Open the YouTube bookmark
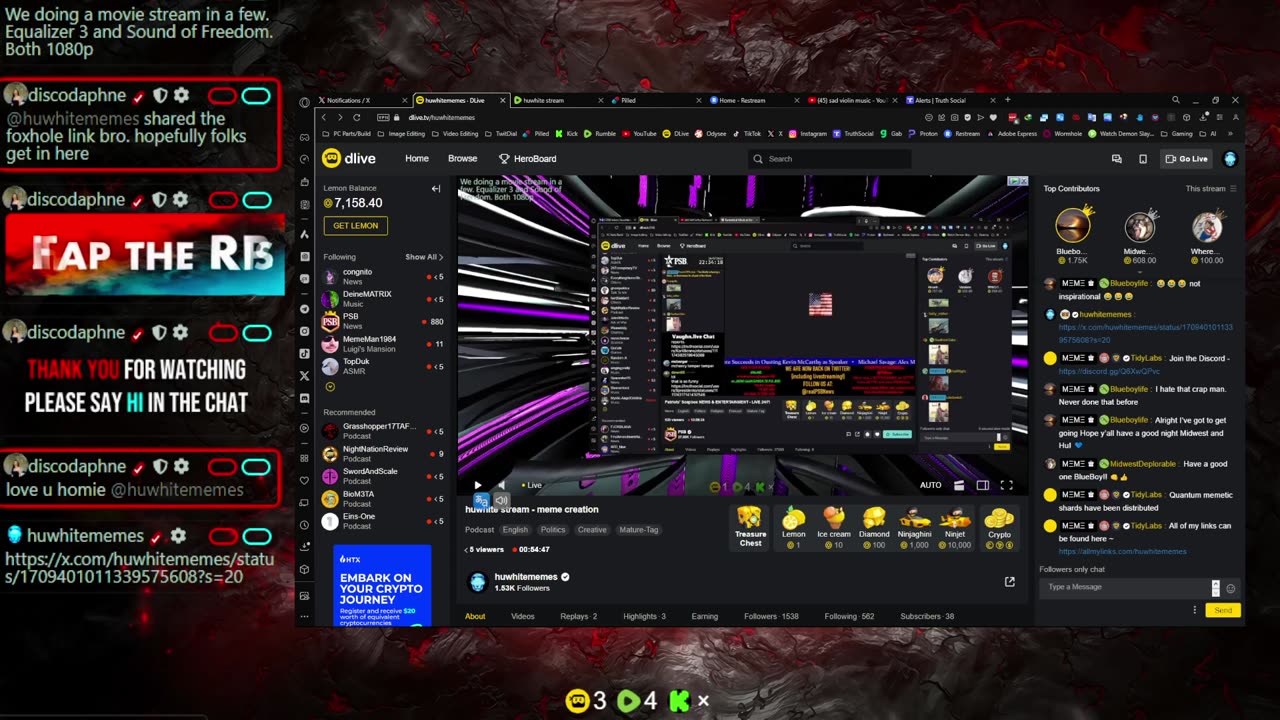The image size is (1280, 720). pyautogui.click(x=640, y=133)
